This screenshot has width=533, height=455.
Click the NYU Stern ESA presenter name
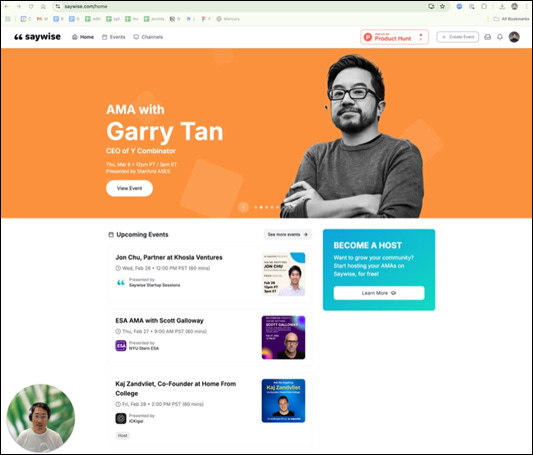point(144,348)
